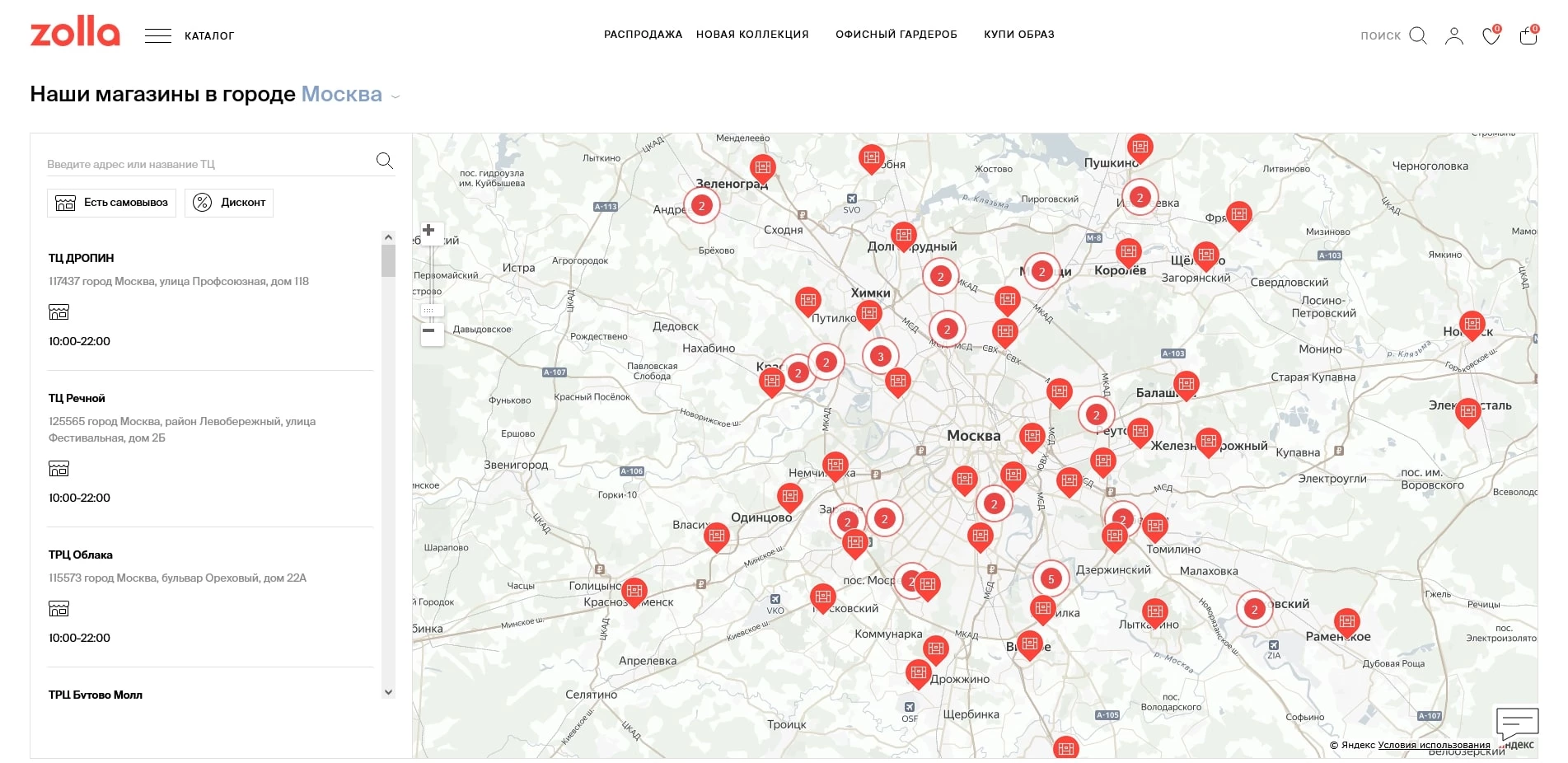1568x763 pixels.
Task: Click the search magnifier in the header
Action: (x=1417, y=35)
